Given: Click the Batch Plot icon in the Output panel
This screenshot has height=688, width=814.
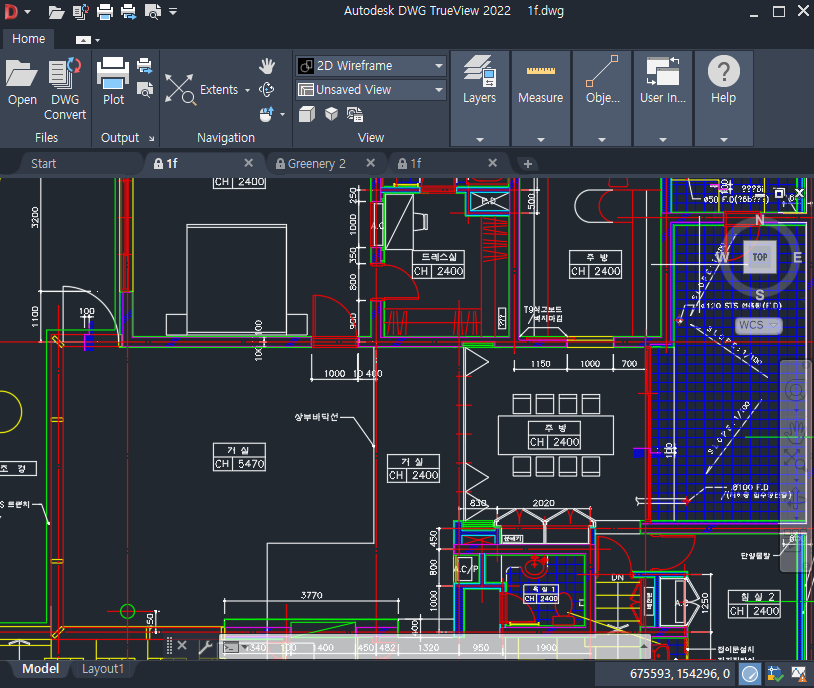Looking at the screenshot, I should tap(145, 66).
